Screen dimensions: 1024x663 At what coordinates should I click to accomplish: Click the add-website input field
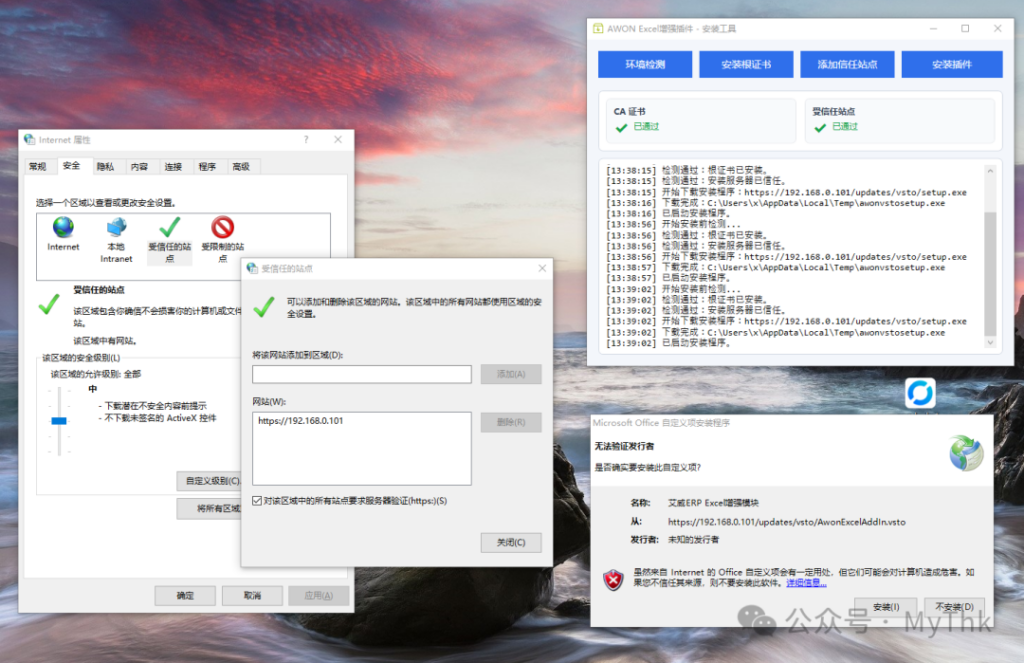tap(362, 374)
